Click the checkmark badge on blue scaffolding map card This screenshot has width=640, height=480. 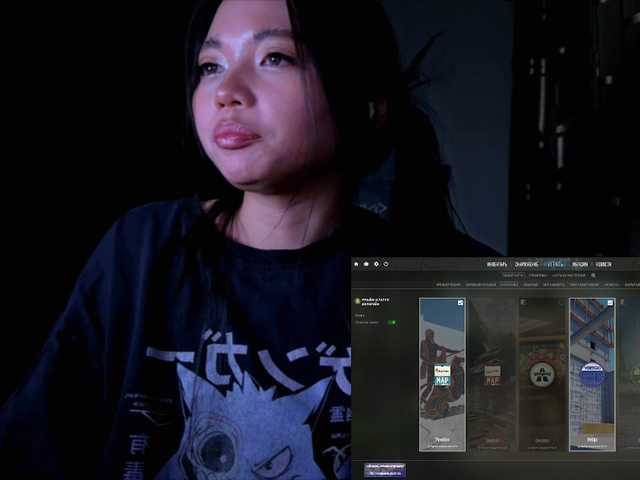[610, 303]
